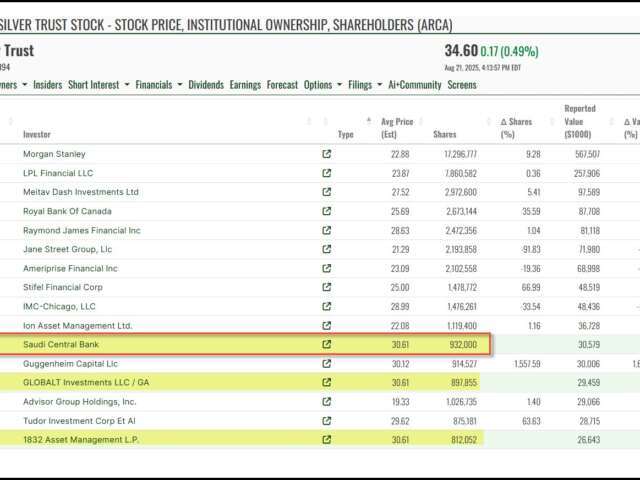Screen dimensions: 640x480
Task: Expand the Financials dropdown menu
Action: tap(158, 85)
